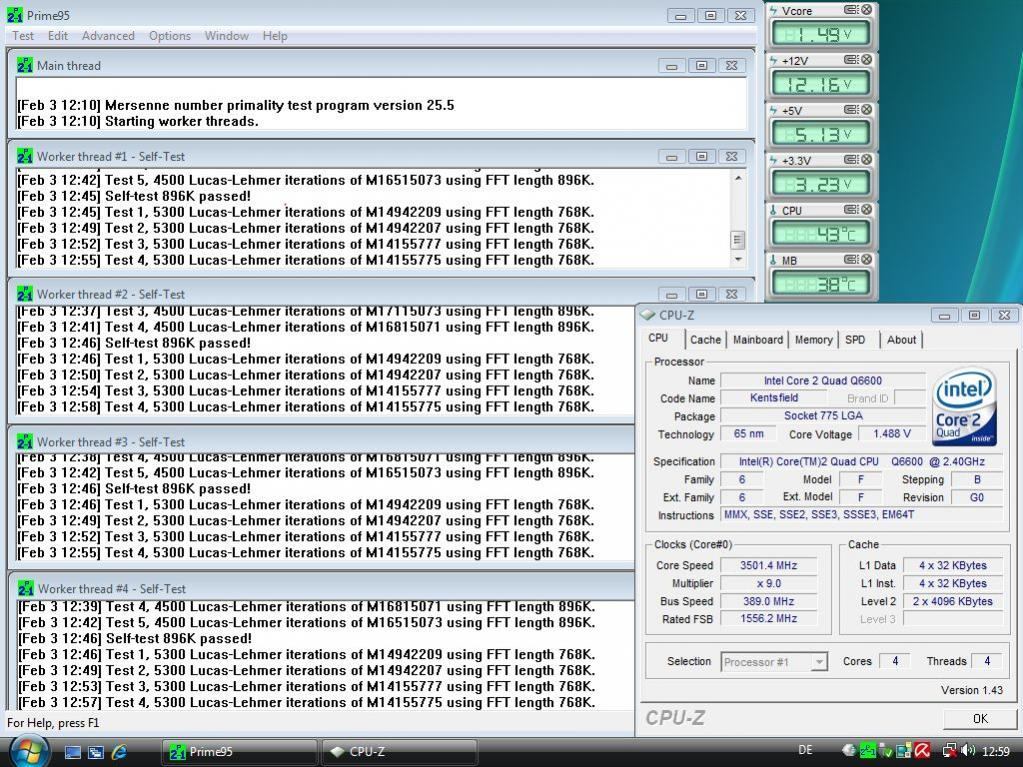The image size is (1023, 767).
Task: Open settings icon on the Vcore sensor widget
Action: (x=851, y=10)
